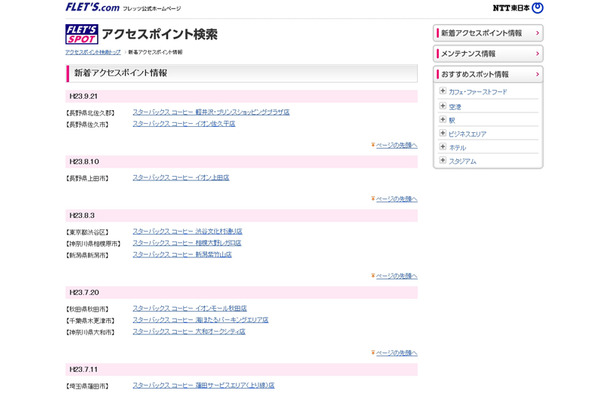The height and width of the screenshot is (400, 610).
Task: Open the Starbucks link for 東京都渋谷区
Action: [187, 231]
